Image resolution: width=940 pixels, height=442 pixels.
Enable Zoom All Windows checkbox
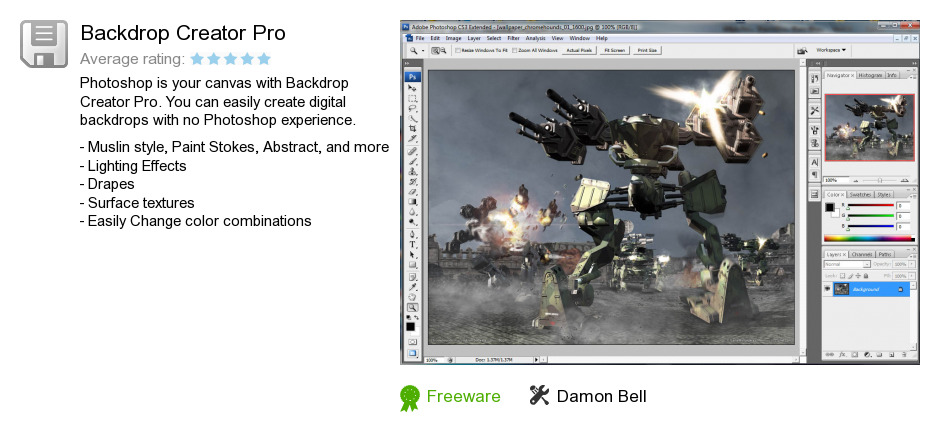515,50
